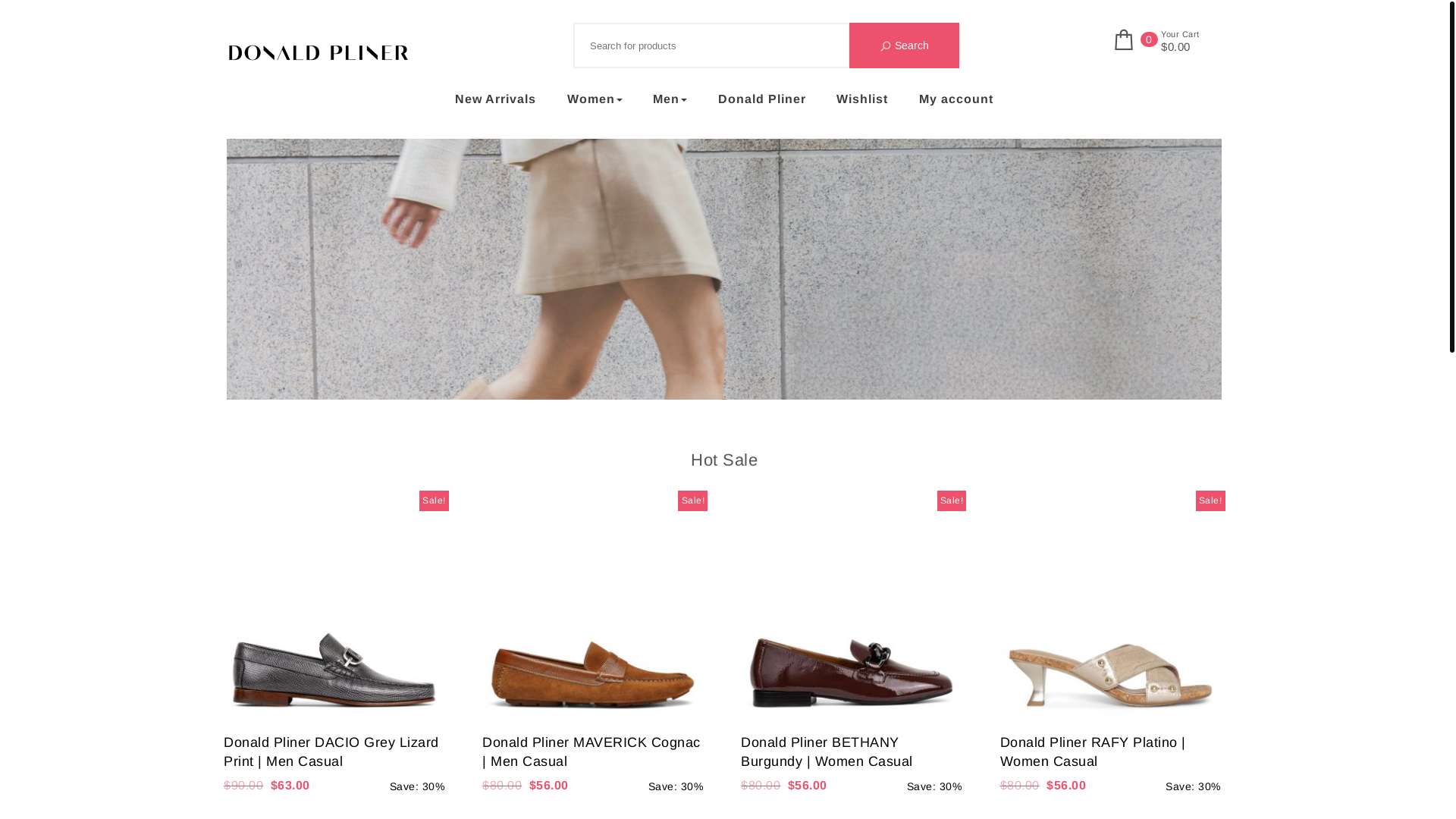Expand the Women menu dropdown

[595, 99]
